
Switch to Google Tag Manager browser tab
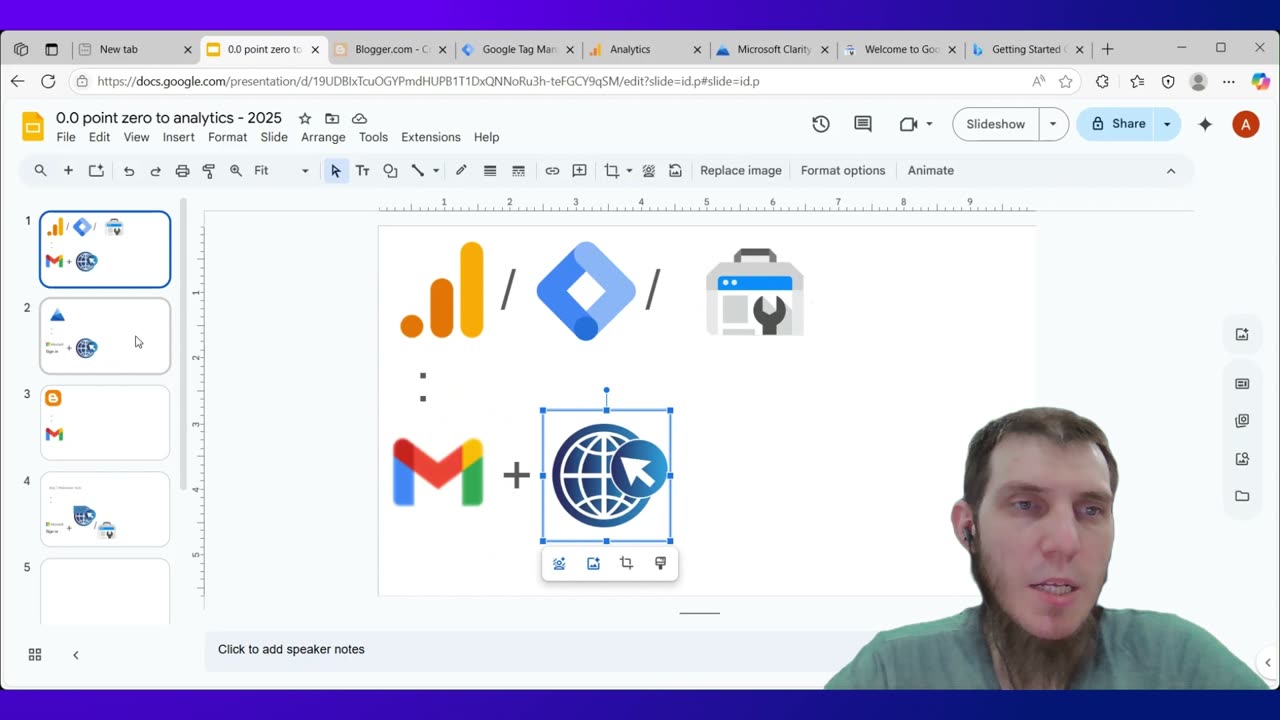[516, 49]
